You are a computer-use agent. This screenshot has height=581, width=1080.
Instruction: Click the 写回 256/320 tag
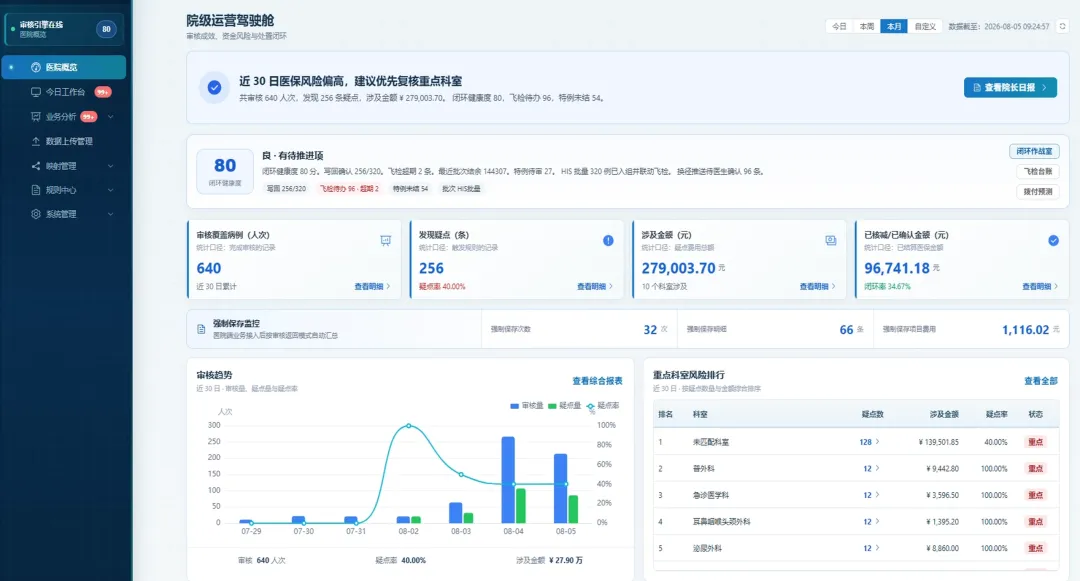[x=287, y=189]
